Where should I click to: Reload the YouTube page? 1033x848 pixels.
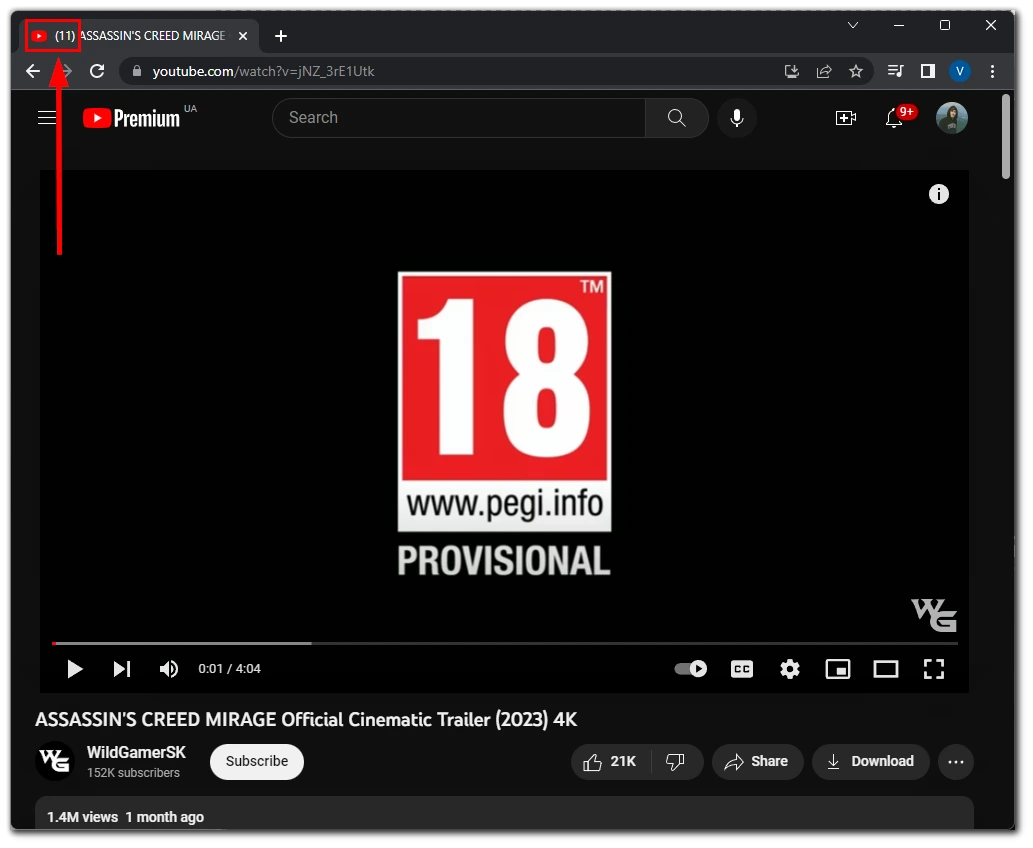tap(97, 71)
